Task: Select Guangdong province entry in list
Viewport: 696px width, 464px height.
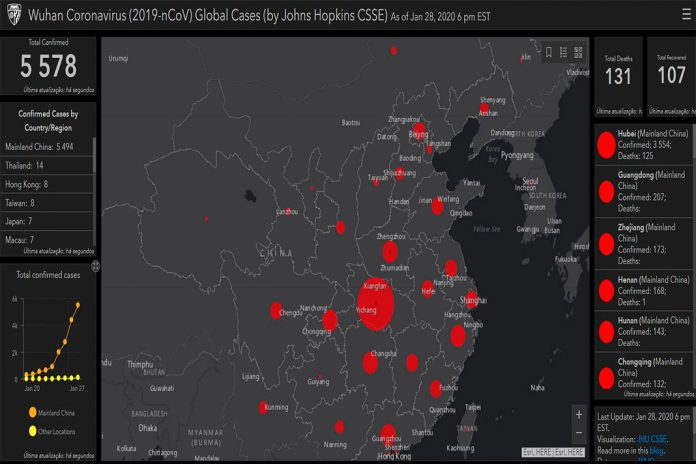Action: [x=643, y=191]
